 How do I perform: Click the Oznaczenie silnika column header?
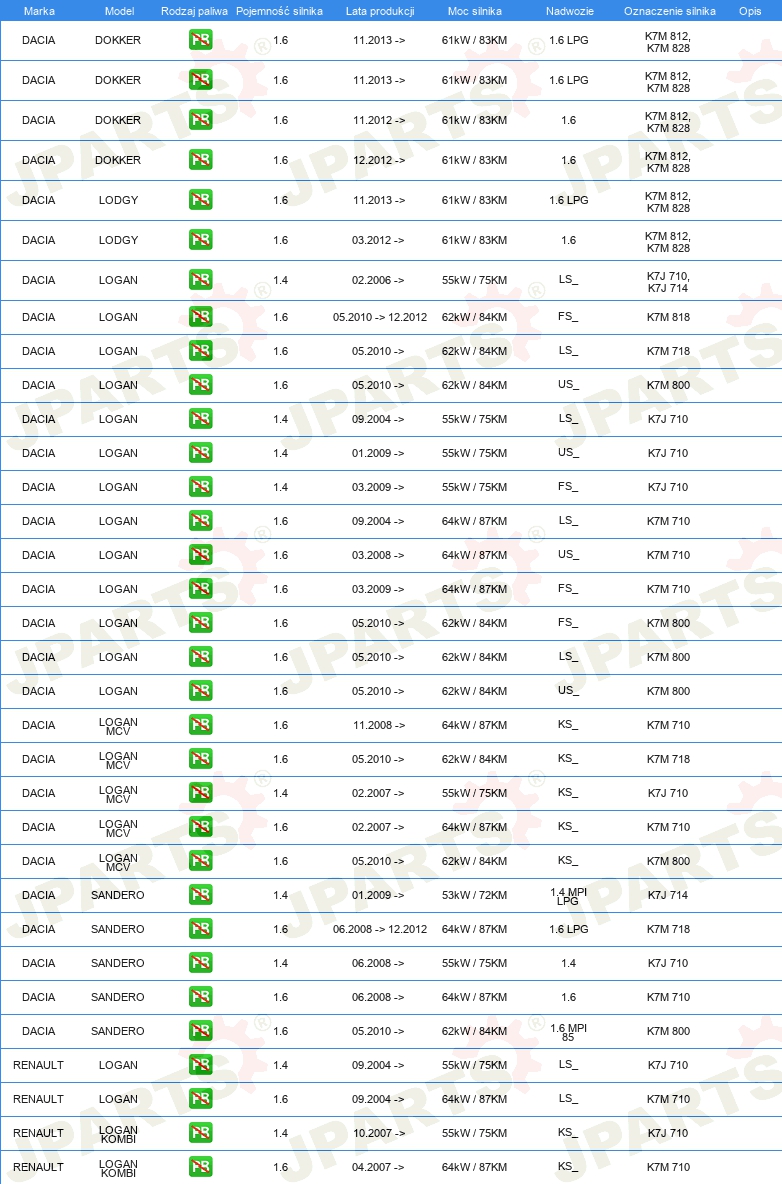670,11
